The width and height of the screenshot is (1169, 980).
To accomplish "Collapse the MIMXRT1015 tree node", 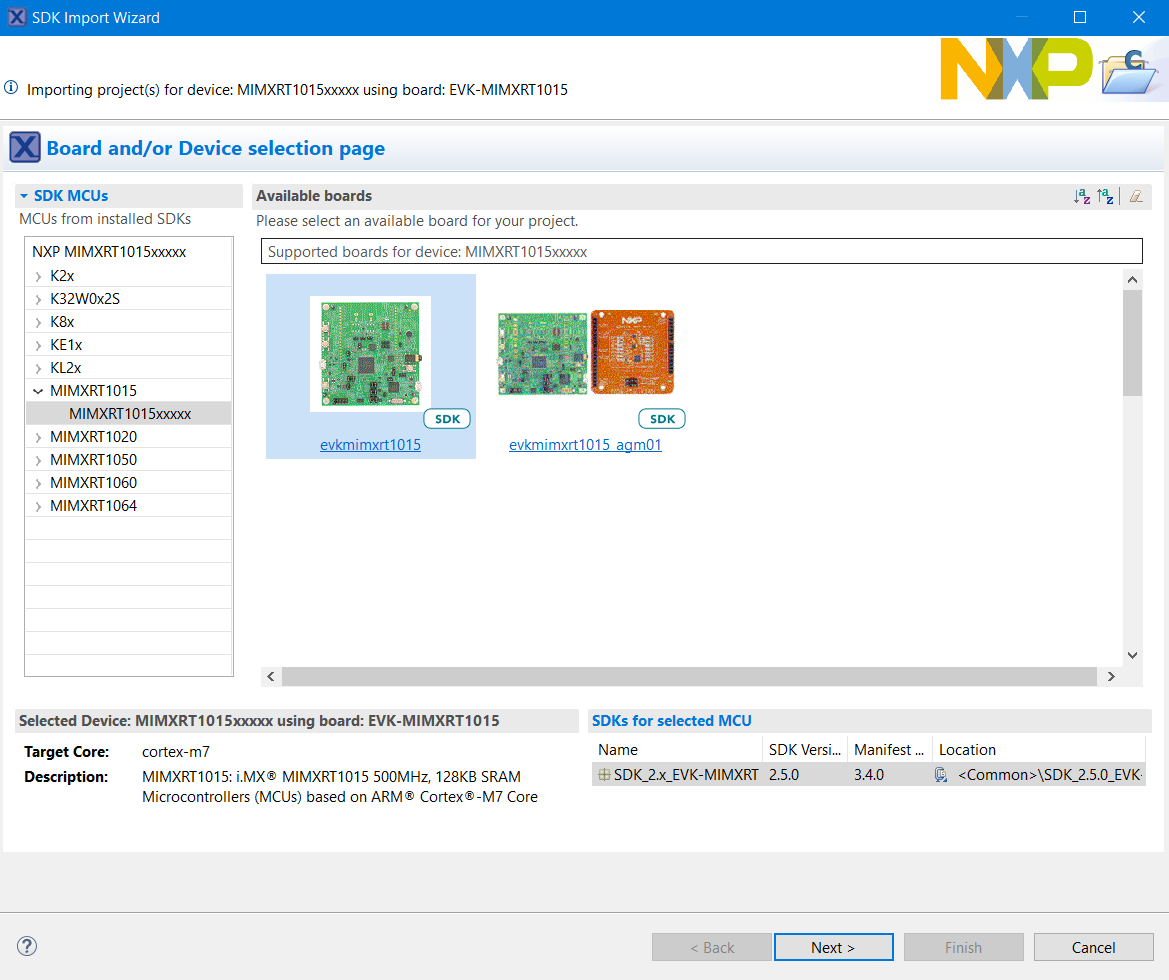I will pyautogui.click(x=38, y=391).
